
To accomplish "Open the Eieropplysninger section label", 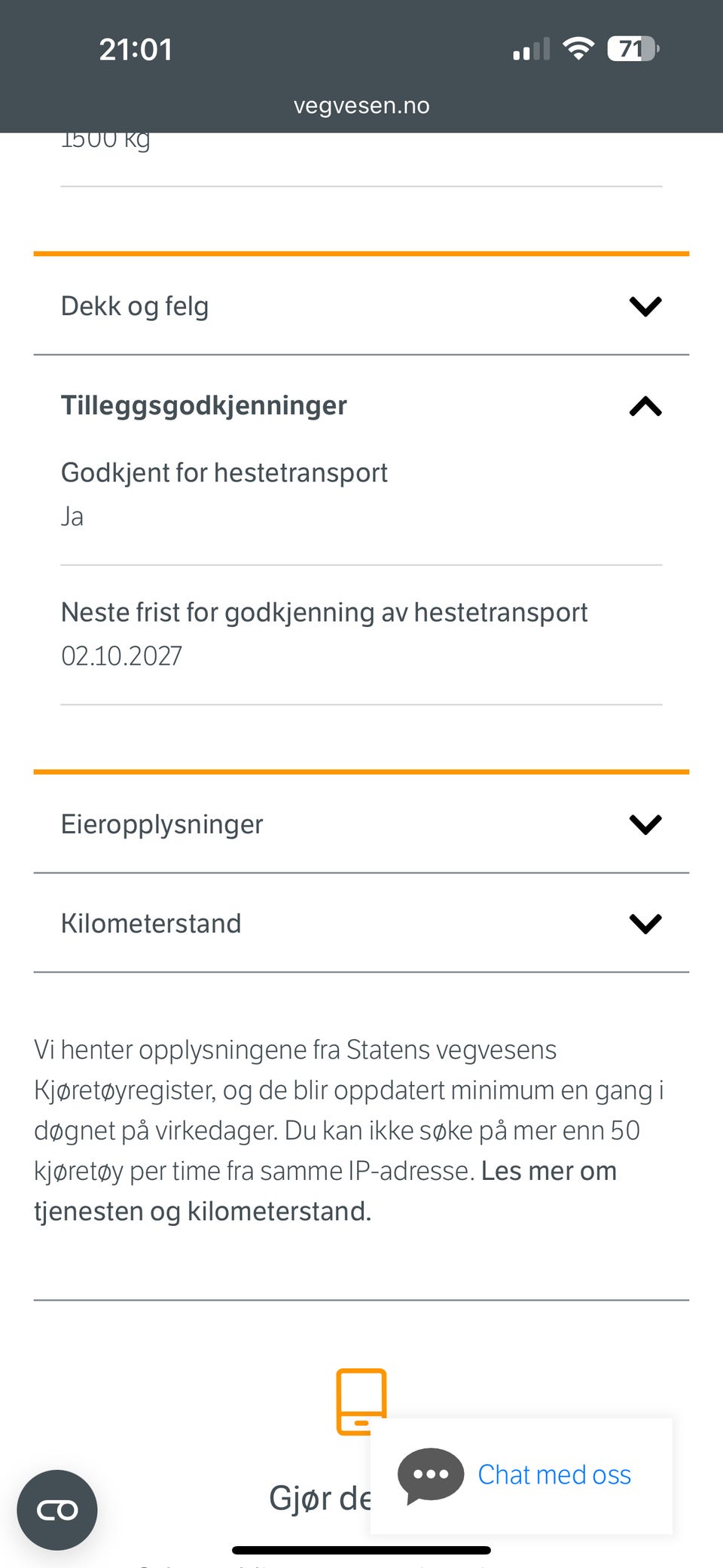I will click(162, 824).
